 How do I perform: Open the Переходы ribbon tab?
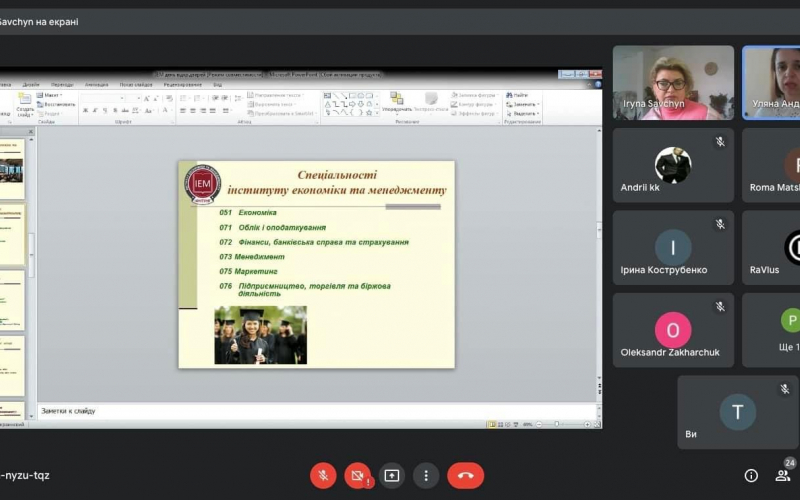click(x=62, y=85)
